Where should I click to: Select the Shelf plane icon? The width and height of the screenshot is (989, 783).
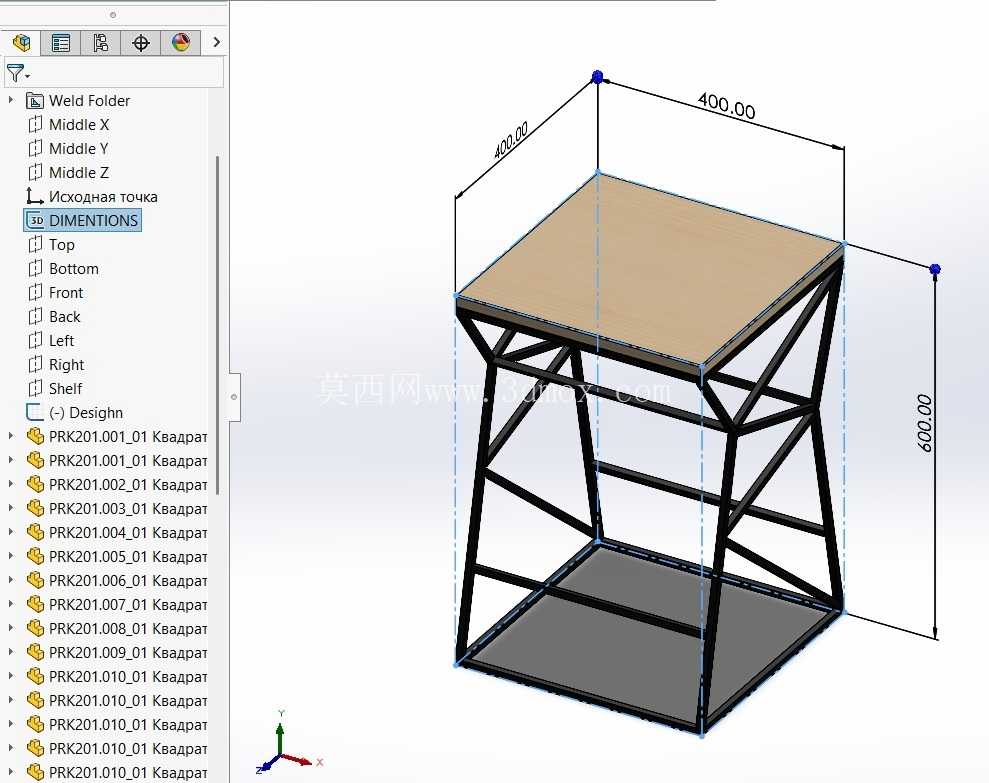pos(35,388)
